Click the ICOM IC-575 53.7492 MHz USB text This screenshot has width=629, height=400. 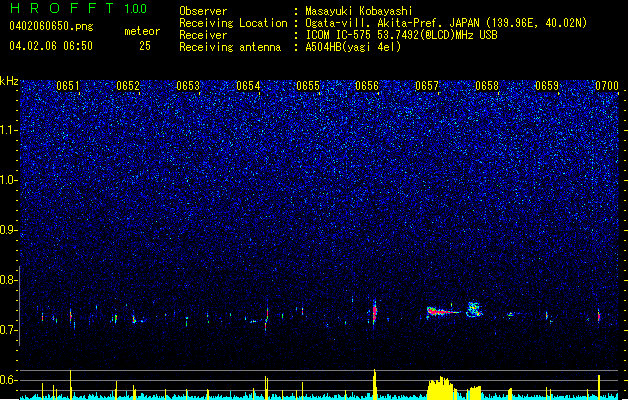click(402, 35)
